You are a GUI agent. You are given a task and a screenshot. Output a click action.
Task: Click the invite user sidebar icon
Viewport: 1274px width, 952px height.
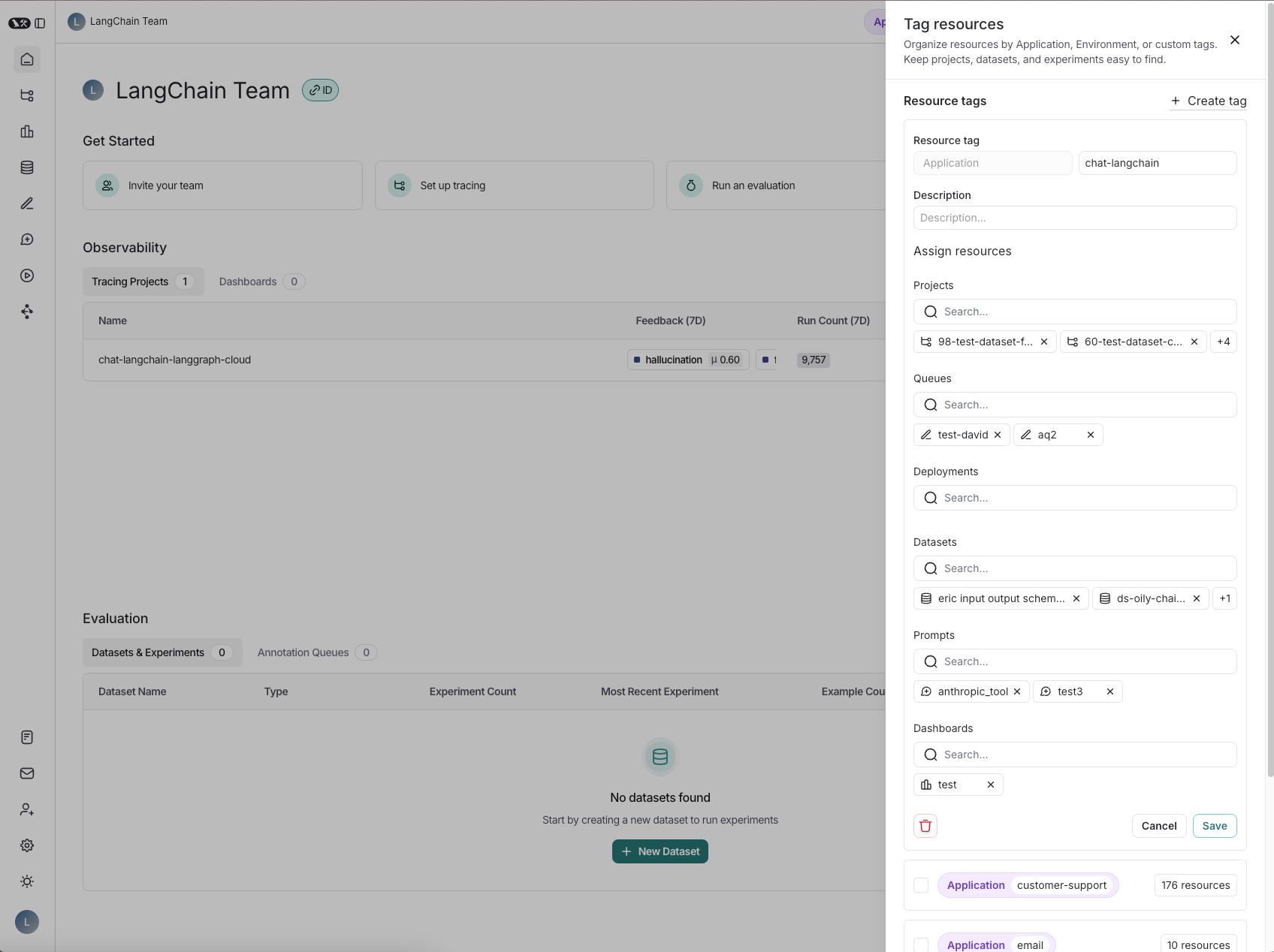[27, 809]
